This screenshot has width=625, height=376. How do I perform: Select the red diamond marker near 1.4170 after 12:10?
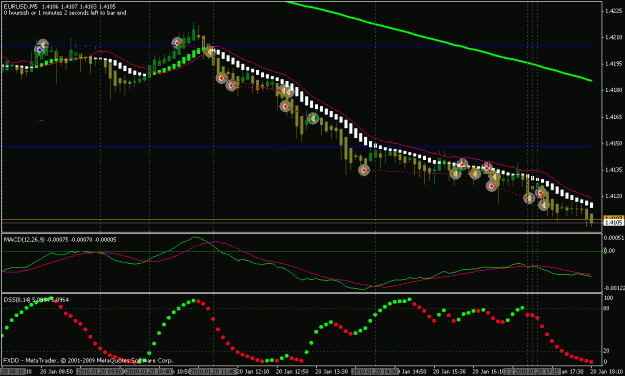[285, 106]
